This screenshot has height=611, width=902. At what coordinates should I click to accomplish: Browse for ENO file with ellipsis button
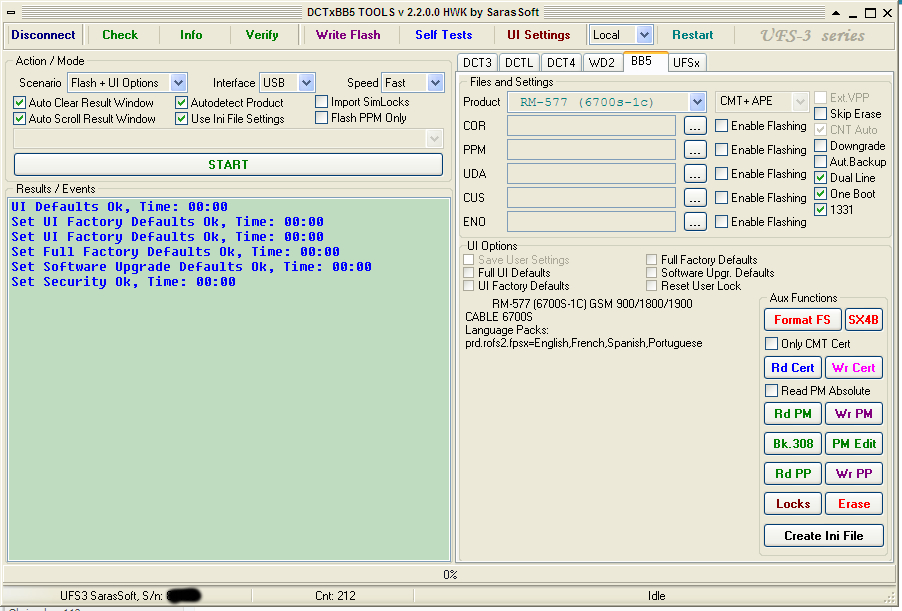pos(695,222)
